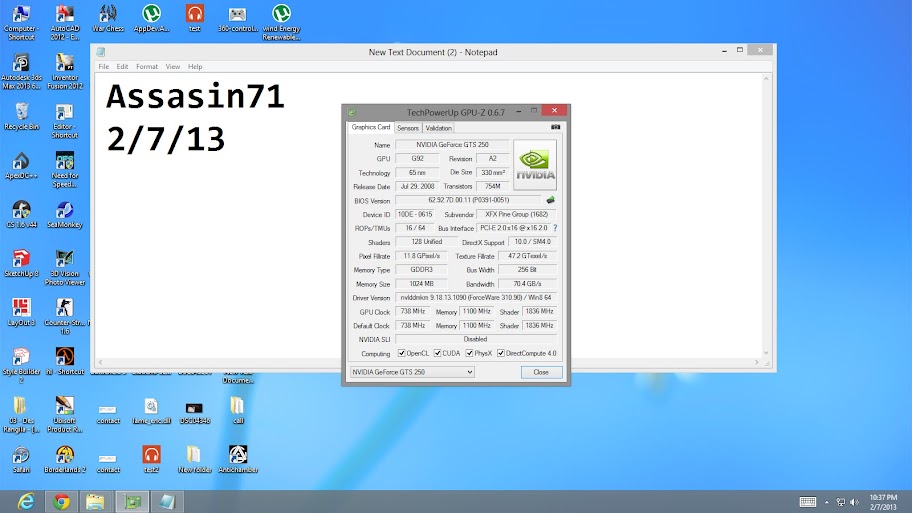Click the Subvendor XFX Pine Group value
The width and height of the screenshot is (912, 513).
(x=516, y=214)
